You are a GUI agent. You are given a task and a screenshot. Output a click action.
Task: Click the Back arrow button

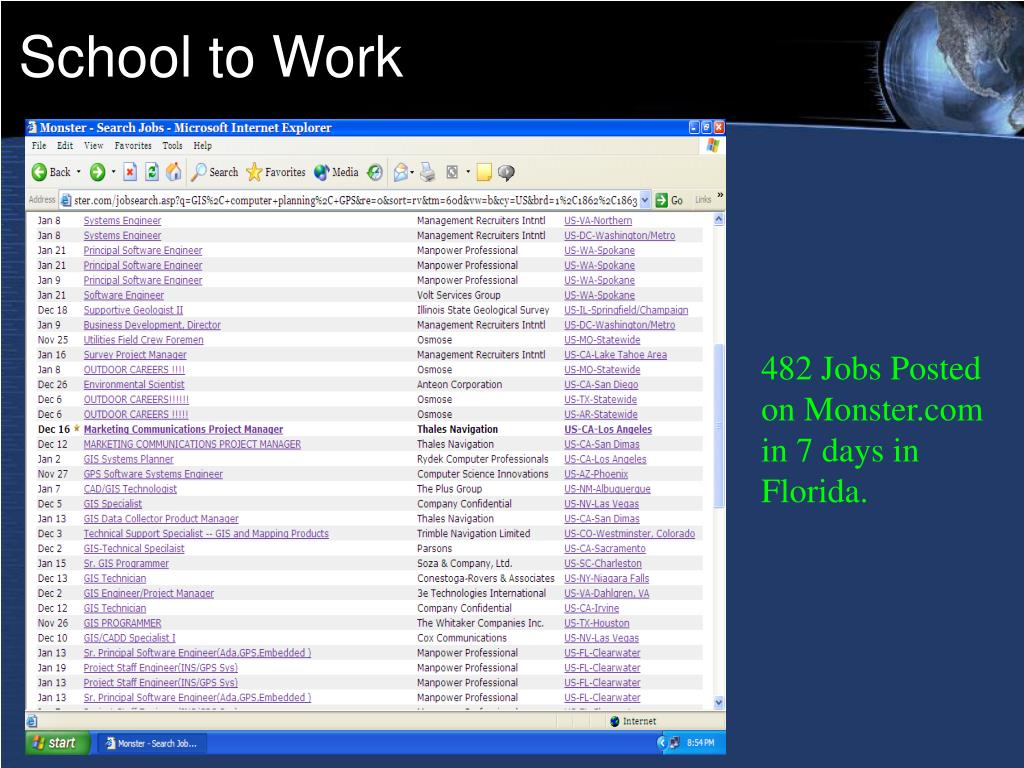(51, 172)
